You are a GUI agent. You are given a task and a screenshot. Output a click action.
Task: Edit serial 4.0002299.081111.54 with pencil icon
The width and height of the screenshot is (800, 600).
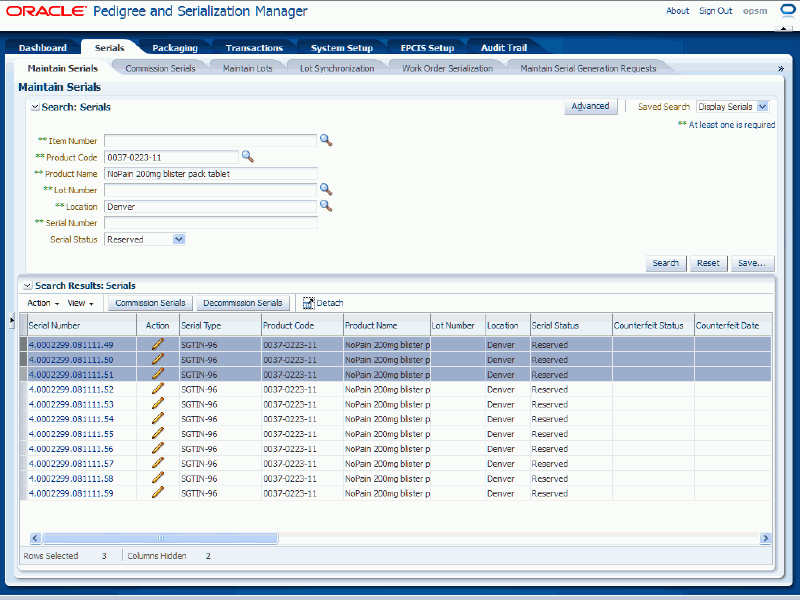(158, 418)
